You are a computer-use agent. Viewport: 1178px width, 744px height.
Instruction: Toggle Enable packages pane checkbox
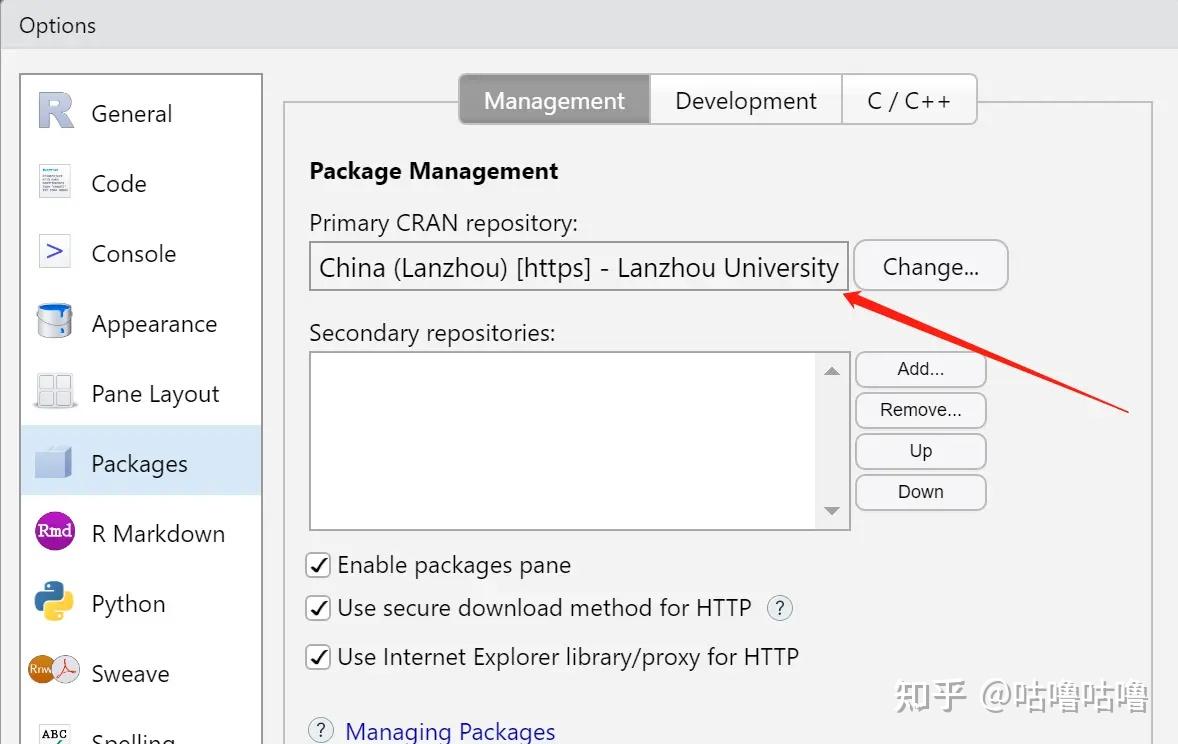pos(318,565)
